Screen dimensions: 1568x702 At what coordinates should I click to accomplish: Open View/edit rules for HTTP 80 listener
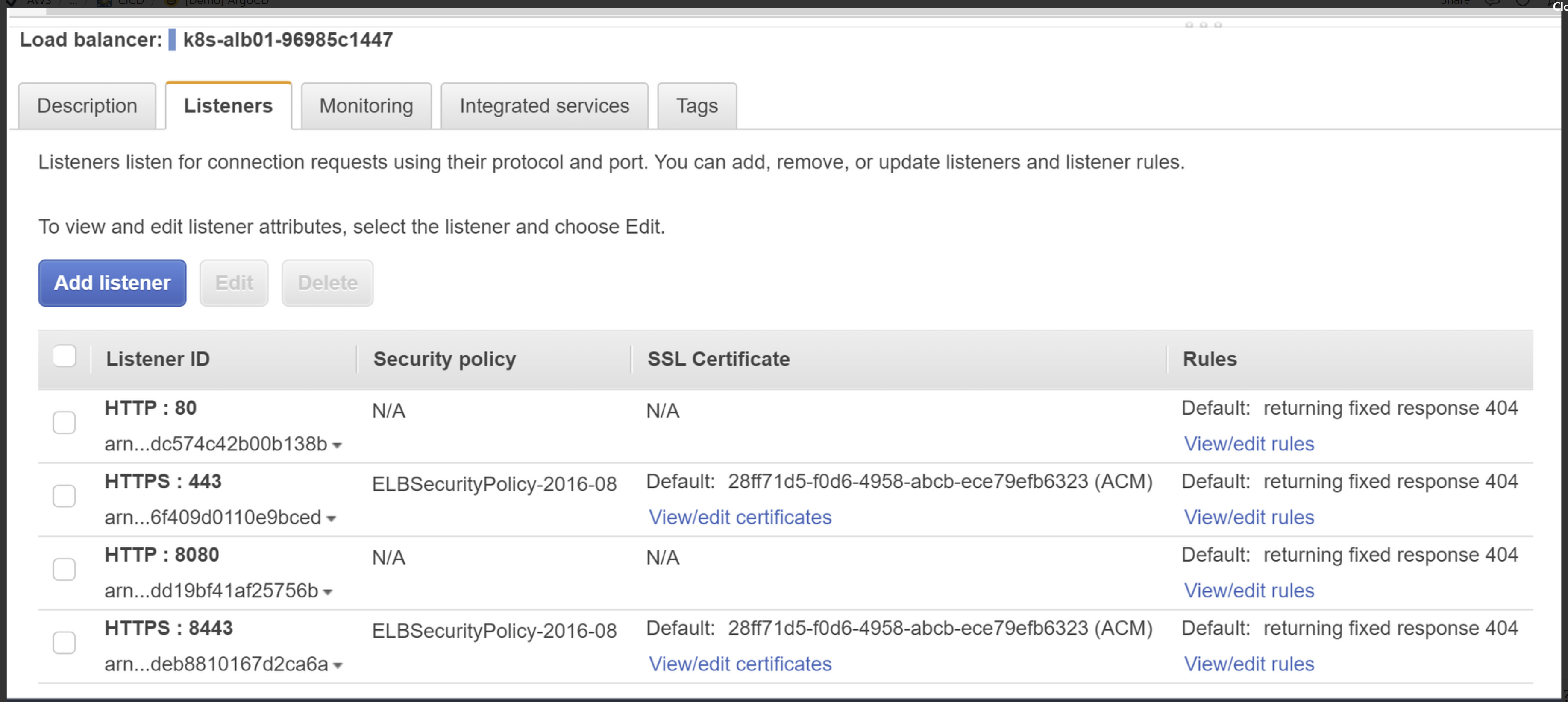[1248, 444]
